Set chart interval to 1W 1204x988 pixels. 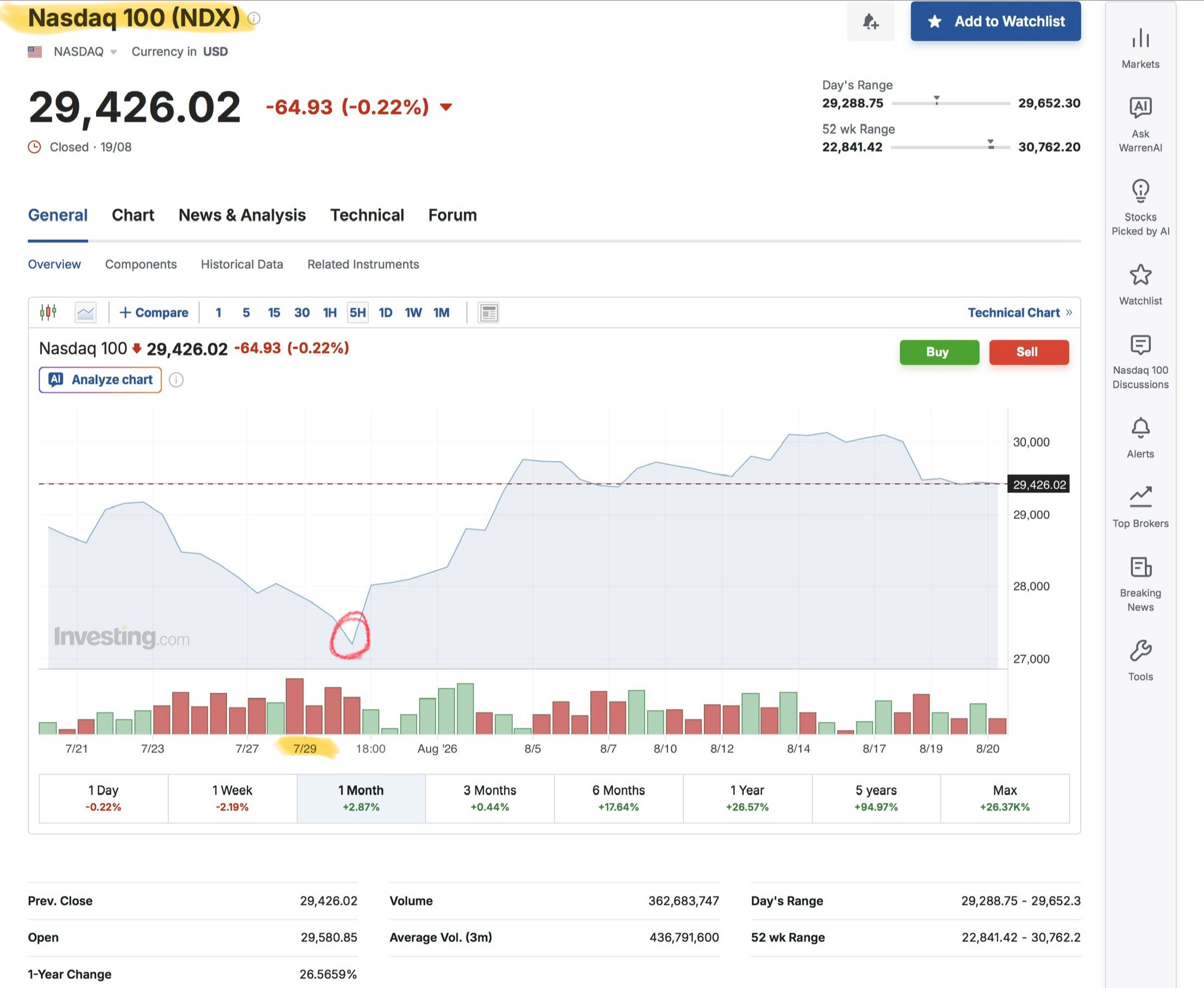[413, 313]
